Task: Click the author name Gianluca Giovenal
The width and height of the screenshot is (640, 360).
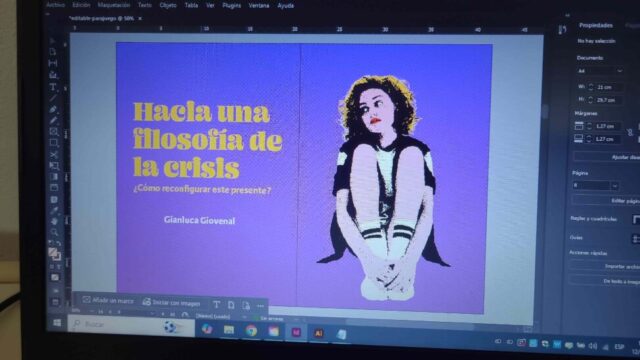Action: pyautogui.click(x=200, y=220)
